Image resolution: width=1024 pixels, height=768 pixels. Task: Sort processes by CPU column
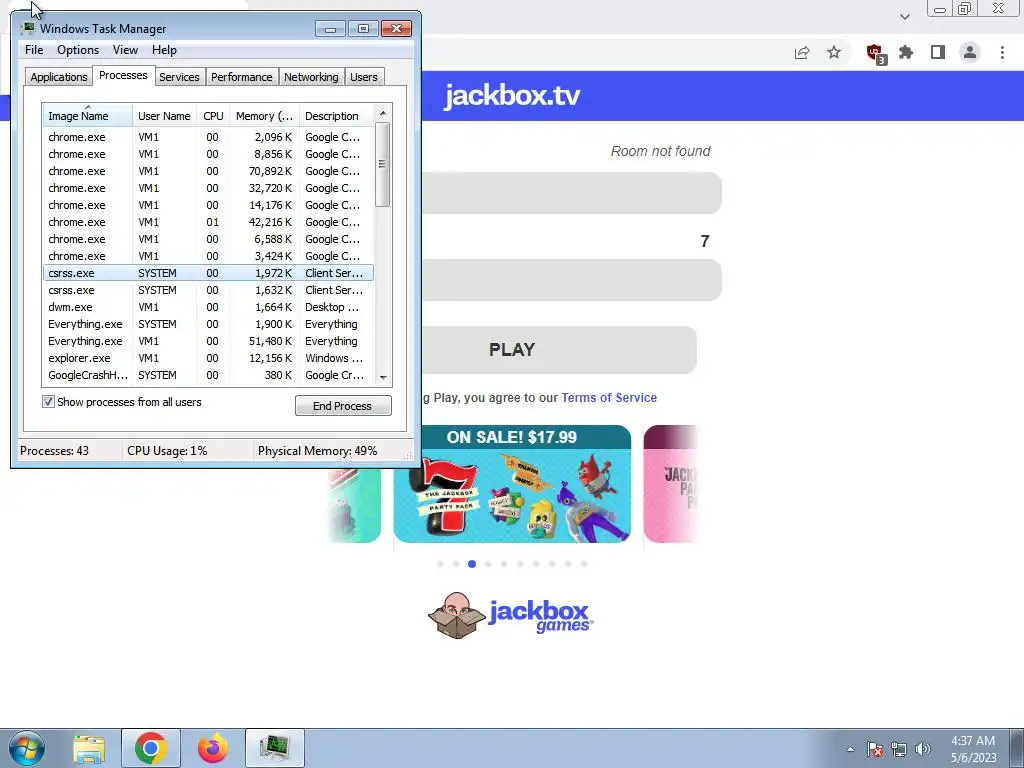coord(214,116)
